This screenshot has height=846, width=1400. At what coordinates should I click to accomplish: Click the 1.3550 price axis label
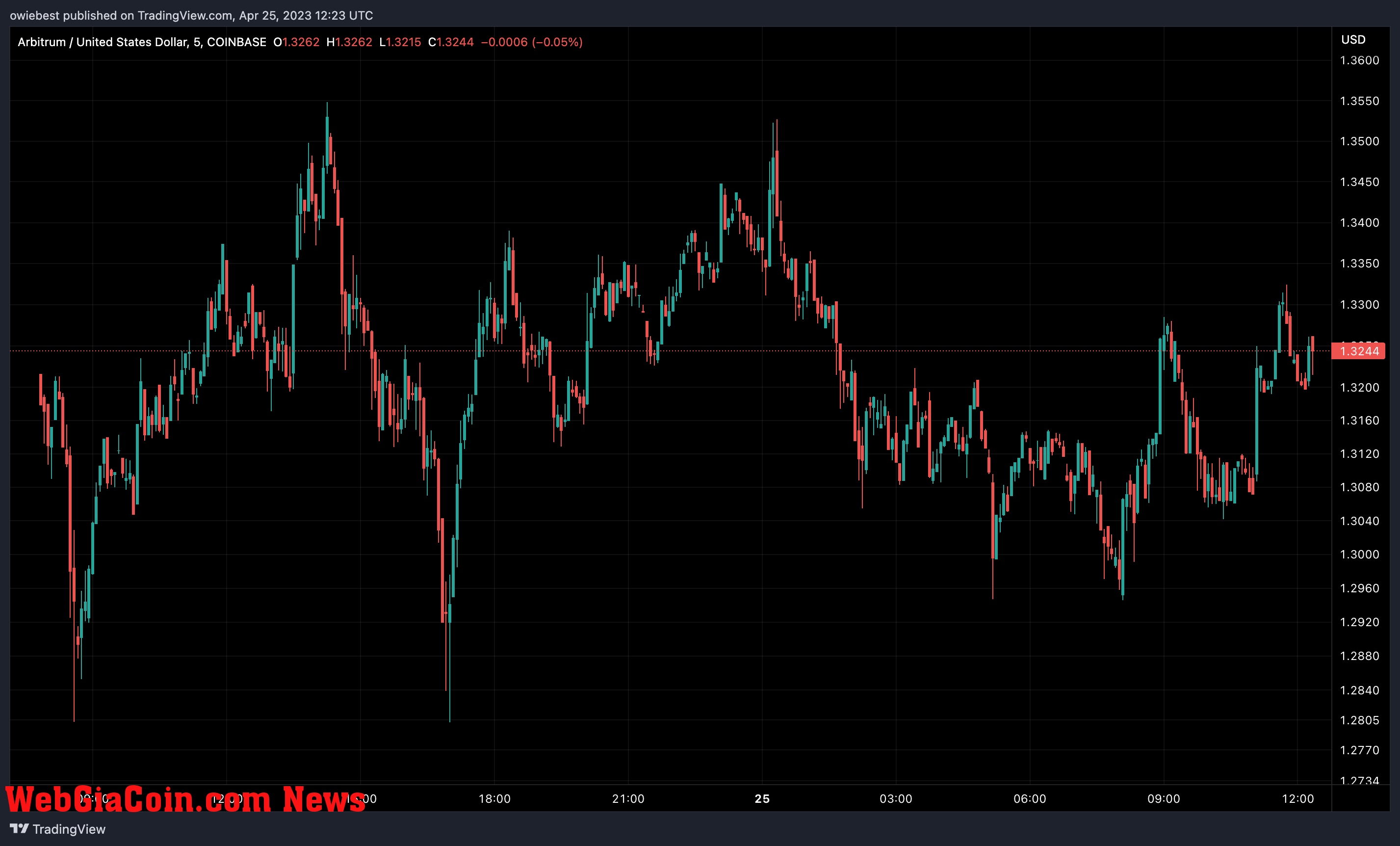[1360, 101]
